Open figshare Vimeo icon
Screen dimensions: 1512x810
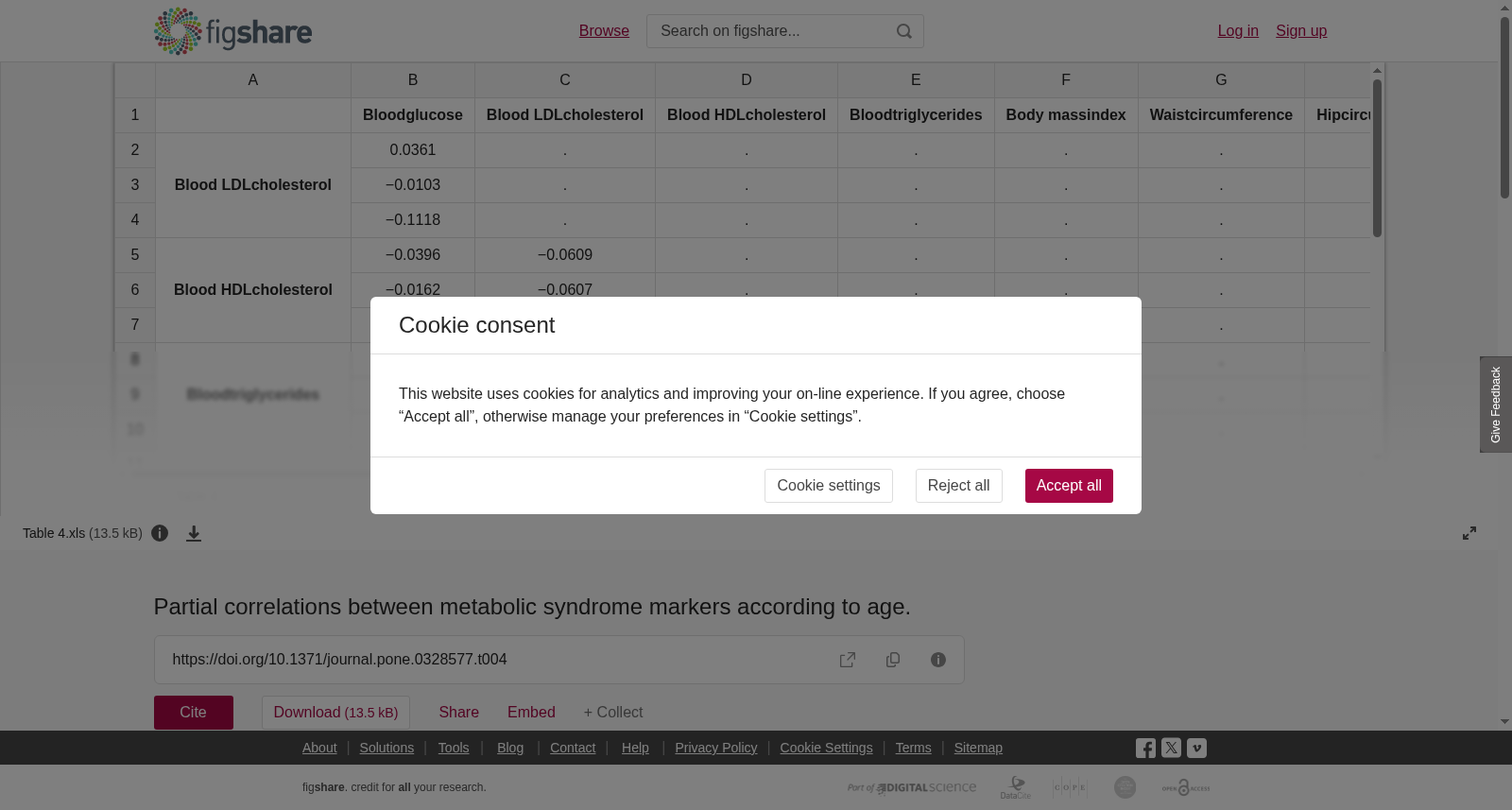(x=1196, y=748)
